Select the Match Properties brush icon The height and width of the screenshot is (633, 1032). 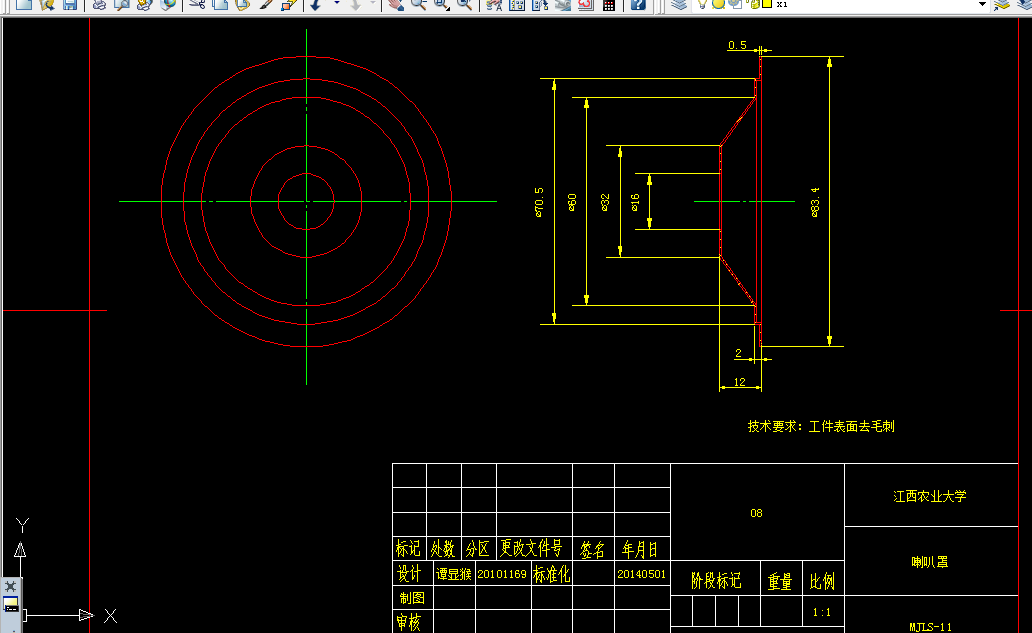[x=266, y=5]
